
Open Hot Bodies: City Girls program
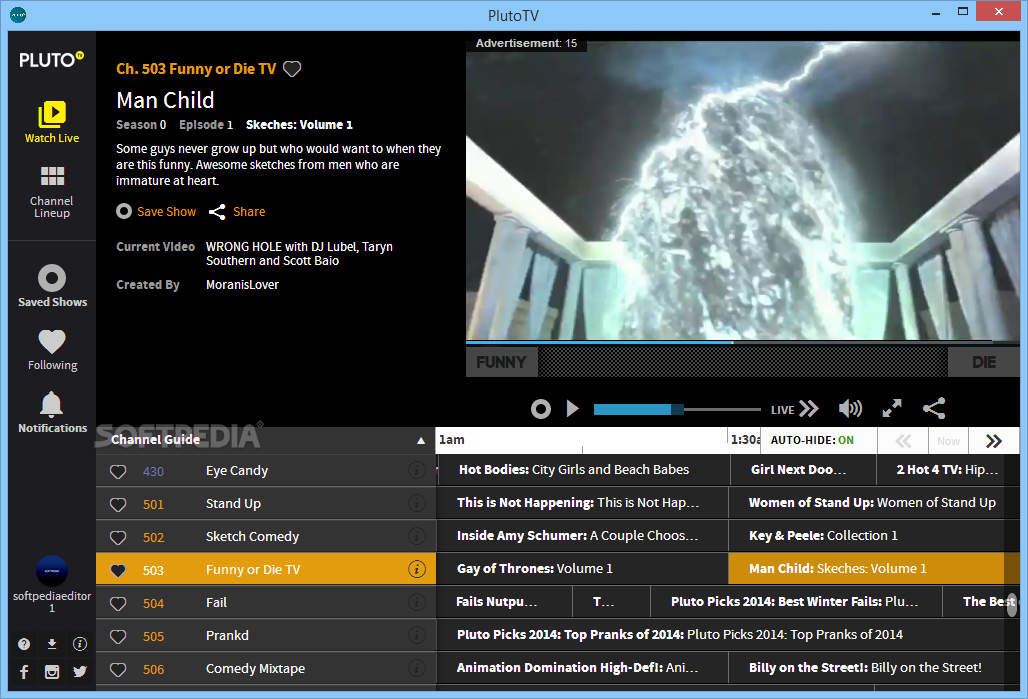coord(583,469)
